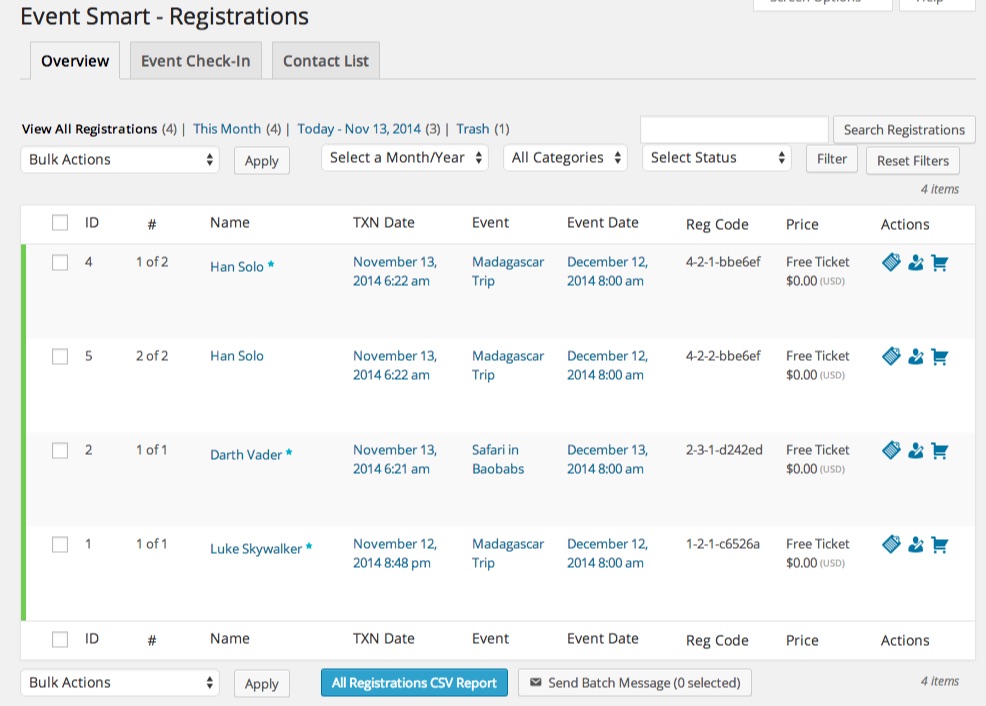
Task: Open Darth Vader name link
Action: pyautogui.click(x=246, y=455)
